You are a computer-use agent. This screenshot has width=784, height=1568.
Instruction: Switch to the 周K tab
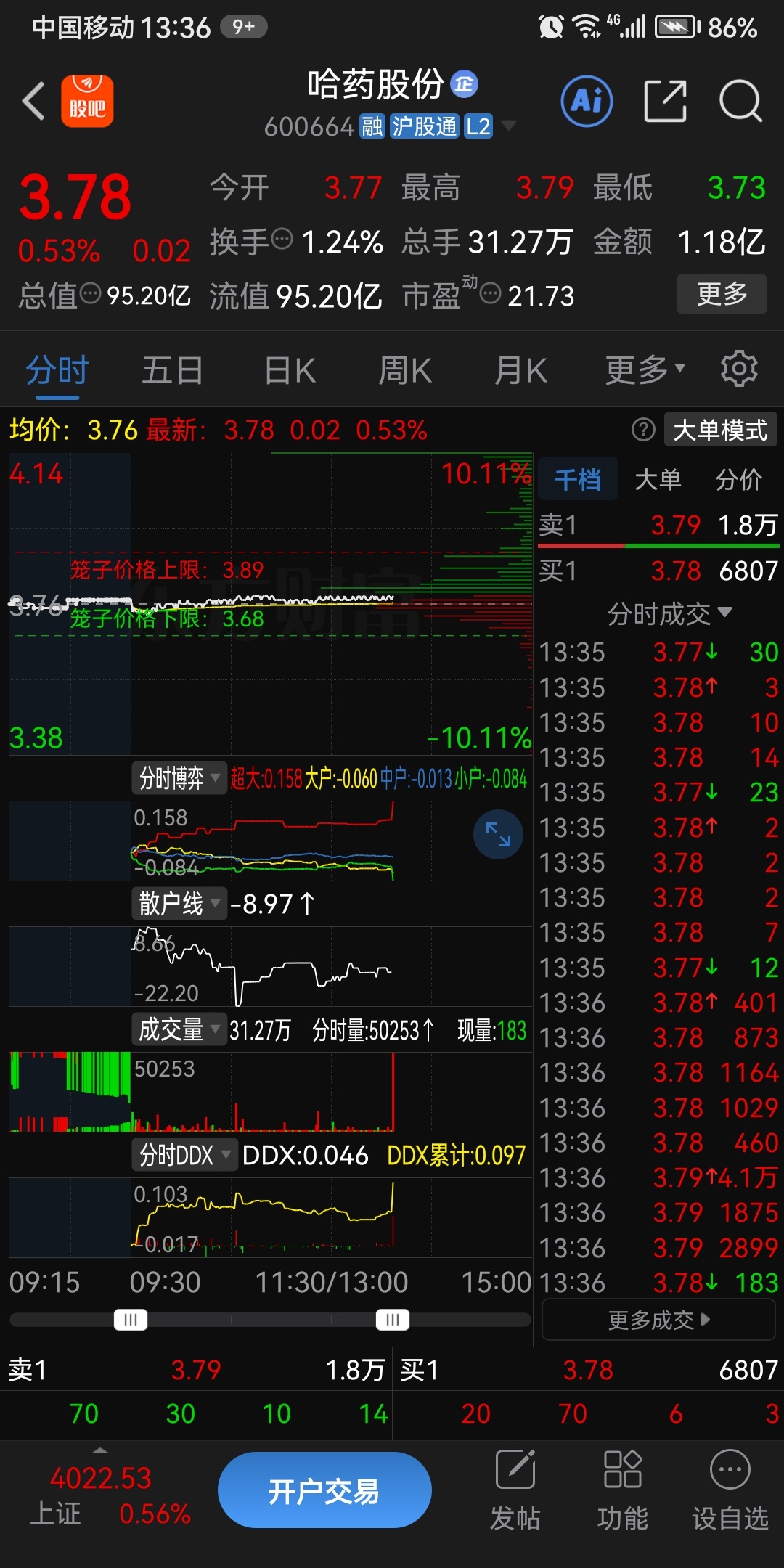coord(404,370)
